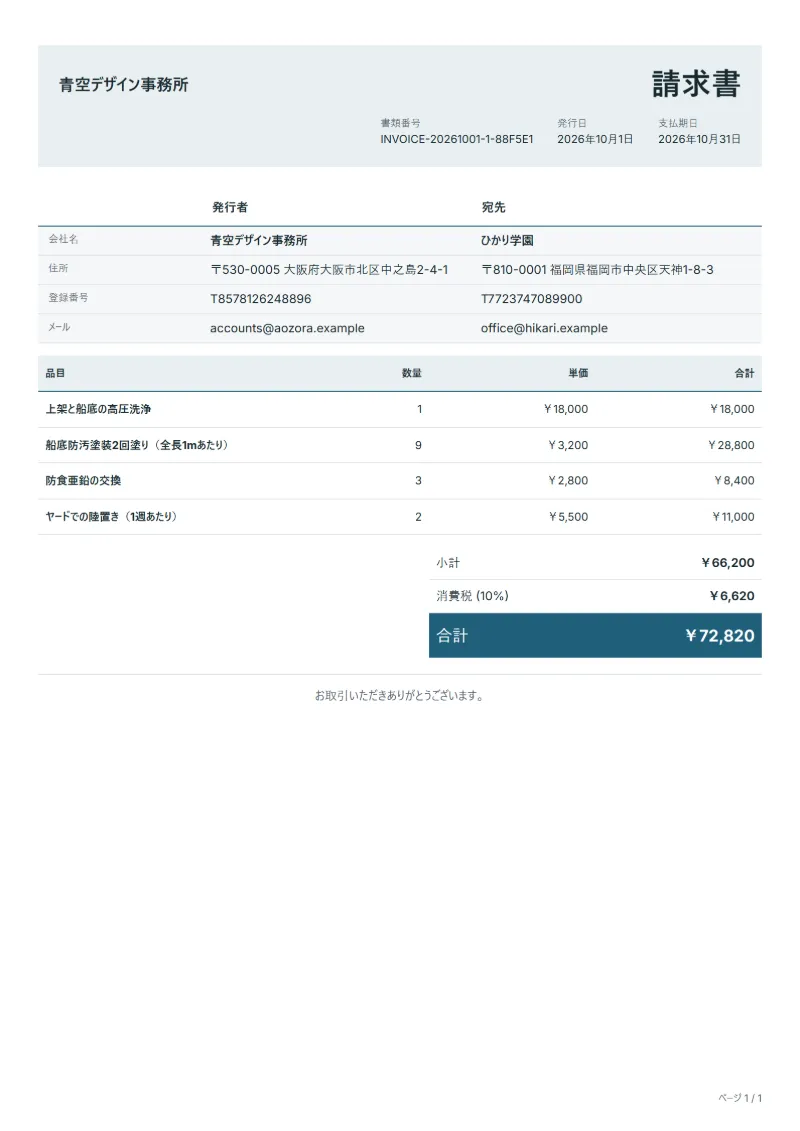Click the thank-you note お取引いただきありがとうございます。
The image size is (800, 1131).
pos(400,695)
